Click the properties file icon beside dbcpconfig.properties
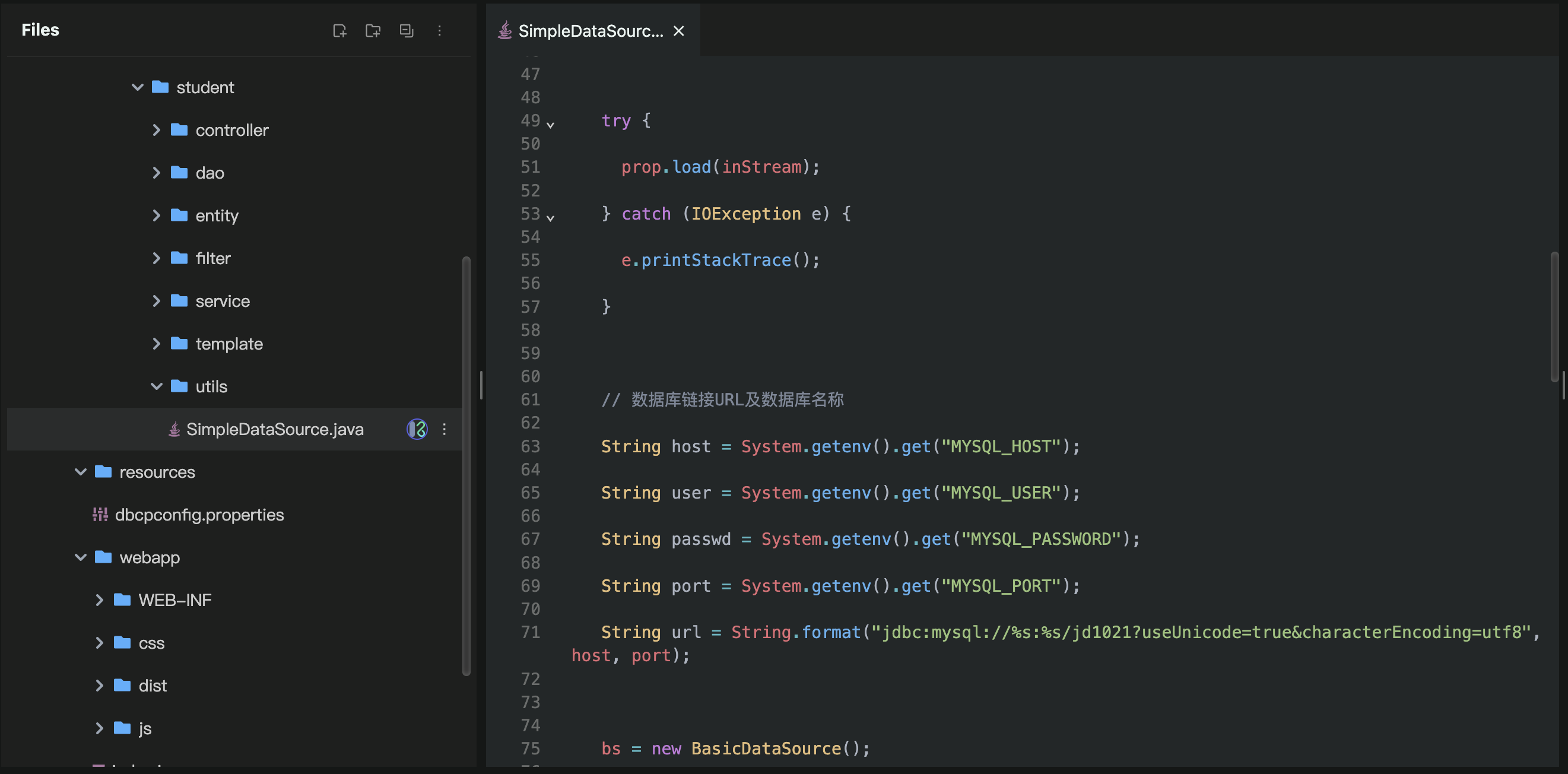The image size is (1568, 774). (100, 515)
